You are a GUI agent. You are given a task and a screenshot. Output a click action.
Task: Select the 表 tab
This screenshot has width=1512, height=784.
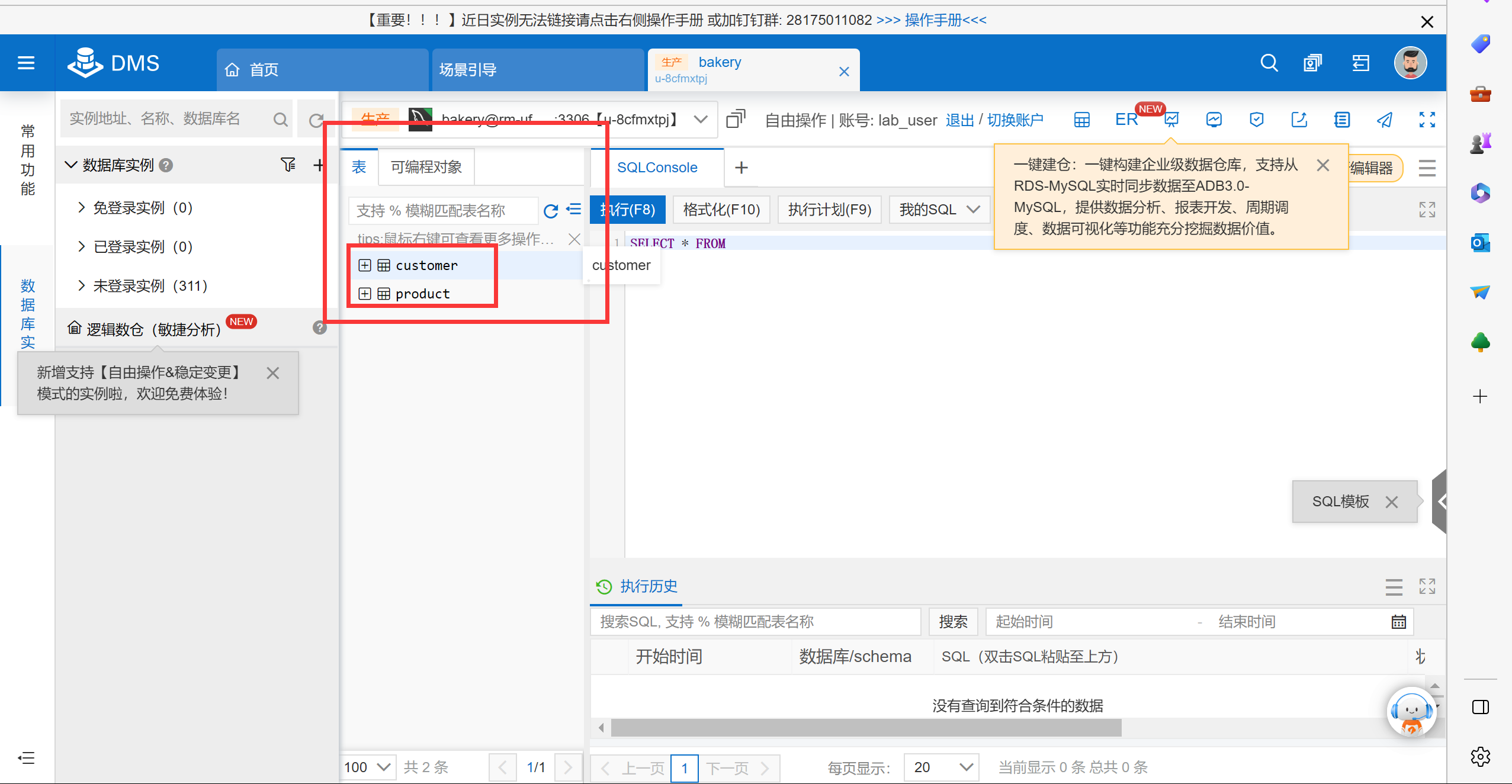tap(359, 167)
